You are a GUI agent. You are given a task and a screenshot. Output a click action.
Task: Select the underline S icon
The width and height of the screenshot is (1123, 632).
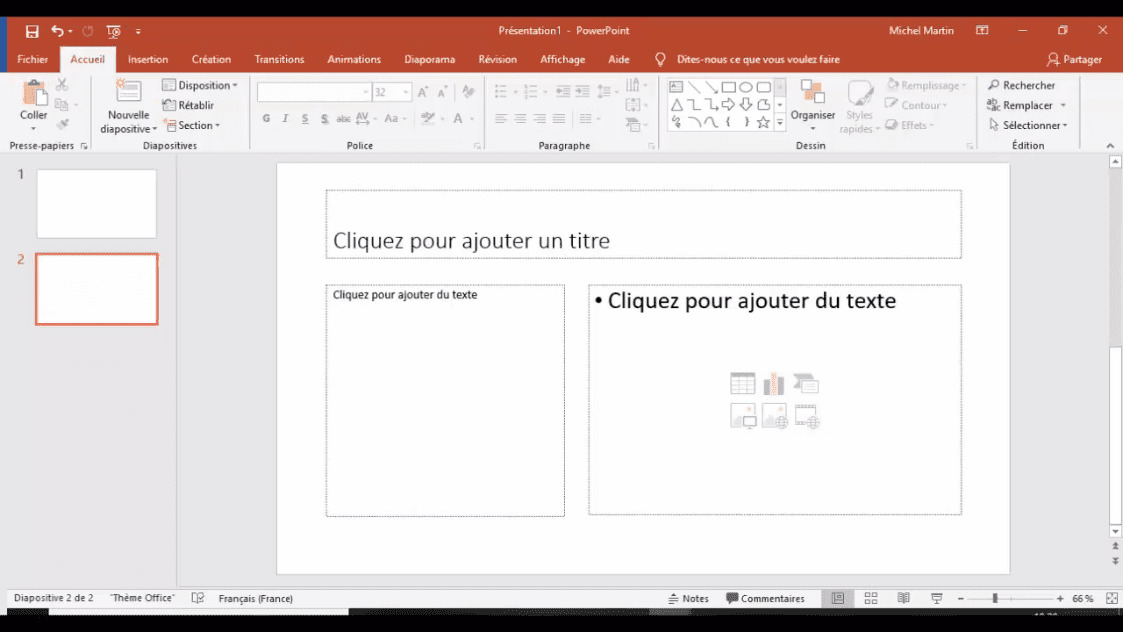point(303,119)
